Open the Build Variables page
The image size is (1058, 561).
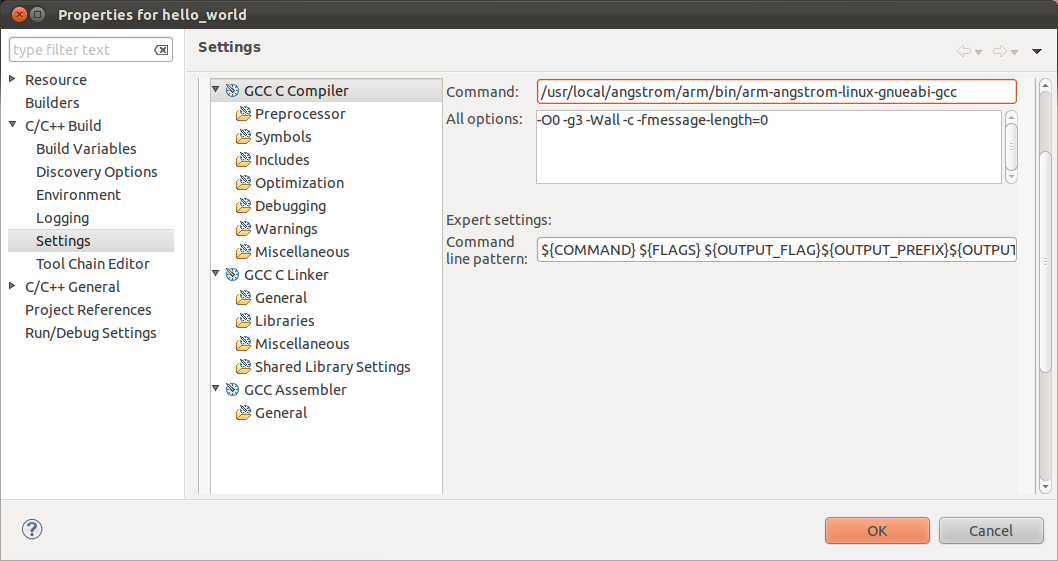86,149
